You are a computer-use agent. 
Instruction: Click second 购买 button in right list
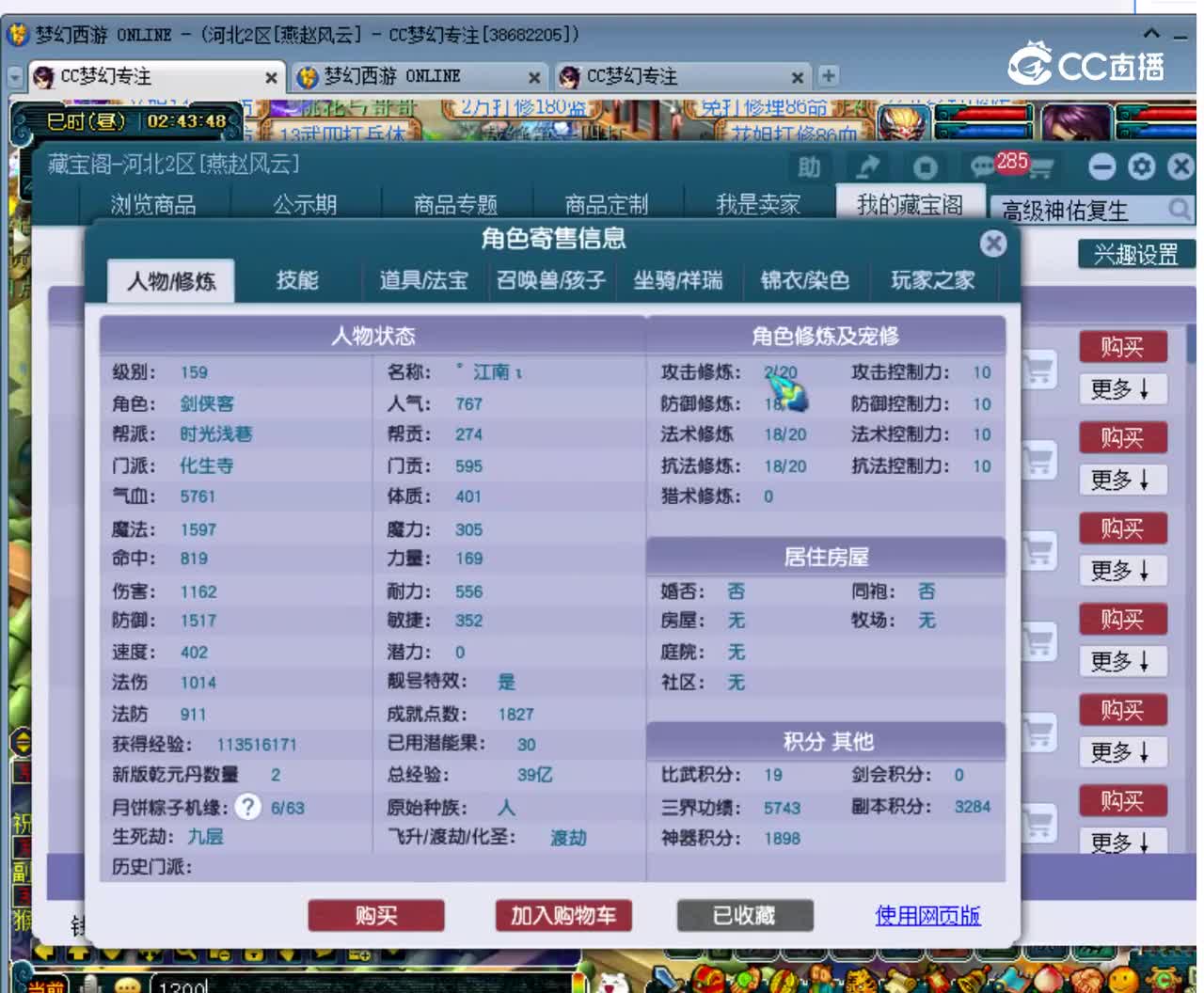[1123, 437]
